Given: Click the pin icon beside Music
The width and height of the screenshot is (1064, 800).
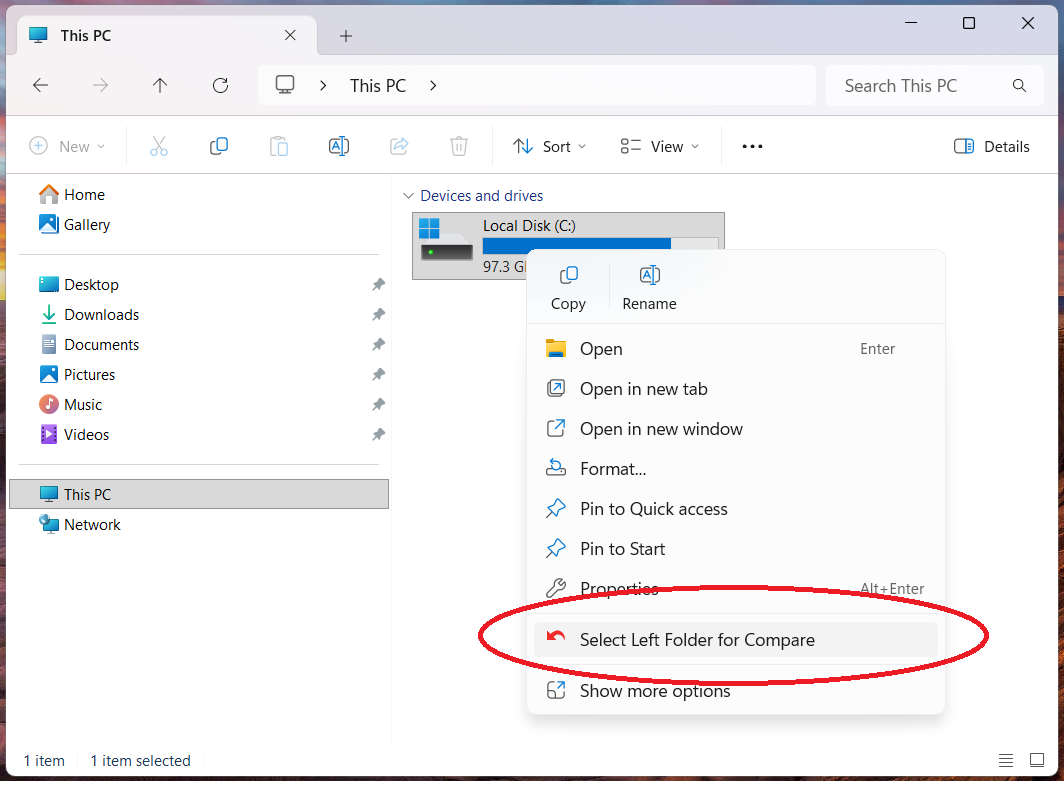Looking at the screenshot, I should 379,404.
